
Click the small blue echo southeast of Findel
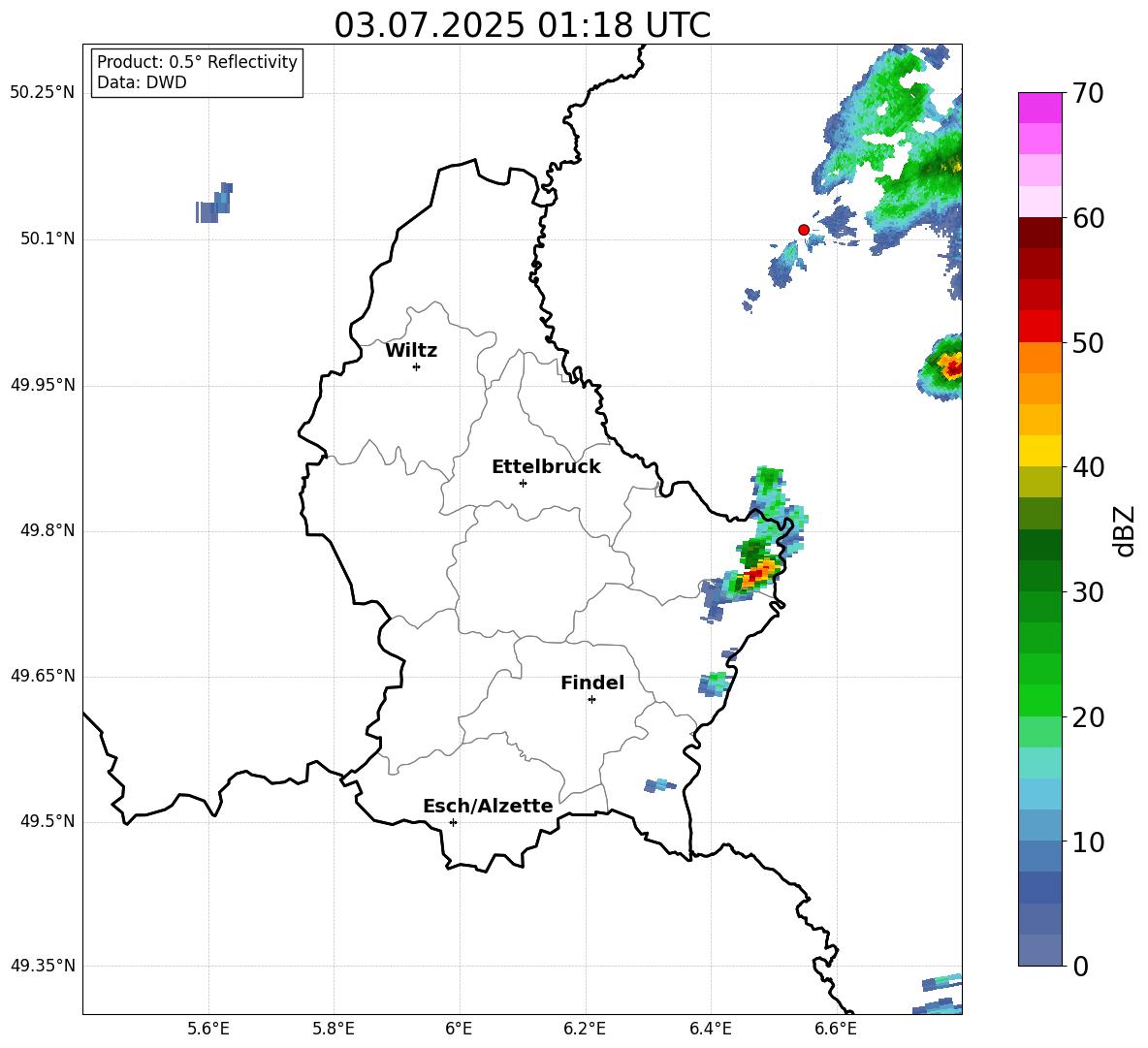click(x=659, y=785)
